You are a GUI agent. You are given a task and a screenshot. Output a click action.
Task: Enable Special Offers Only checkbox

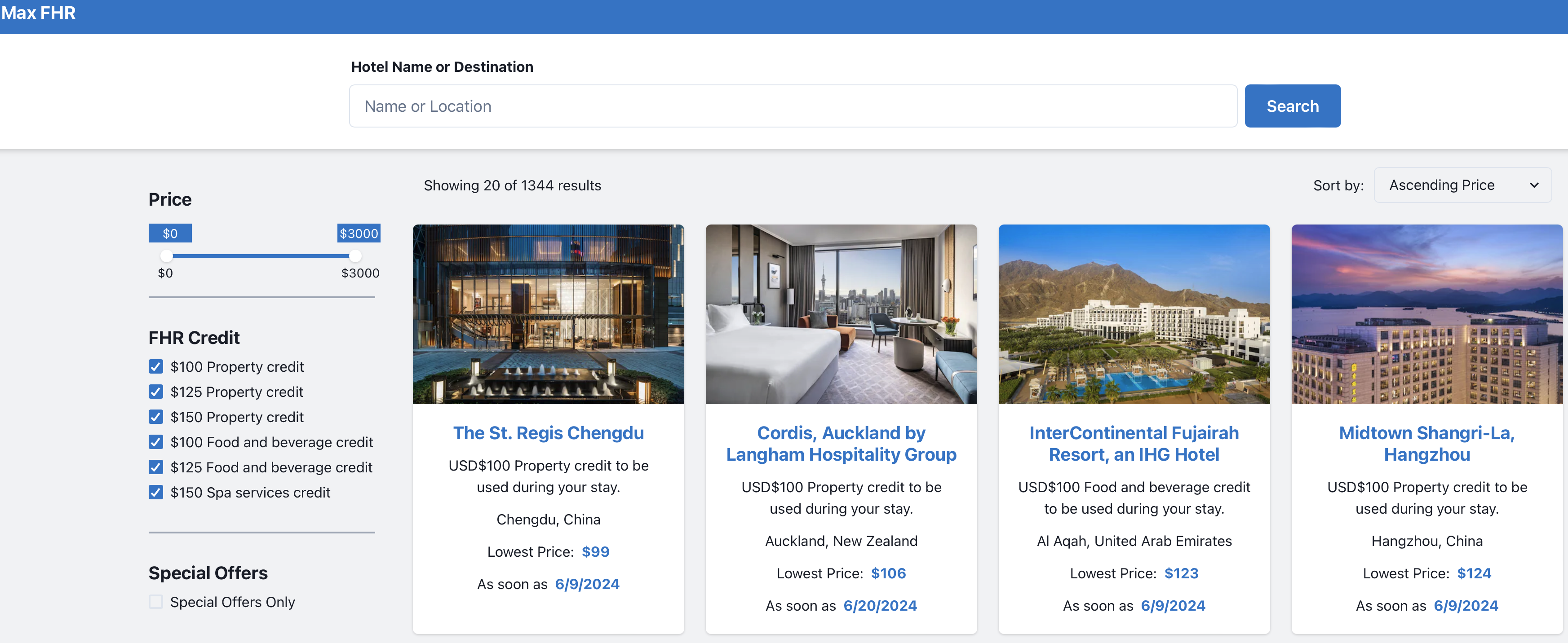click(x=156, y=602)
